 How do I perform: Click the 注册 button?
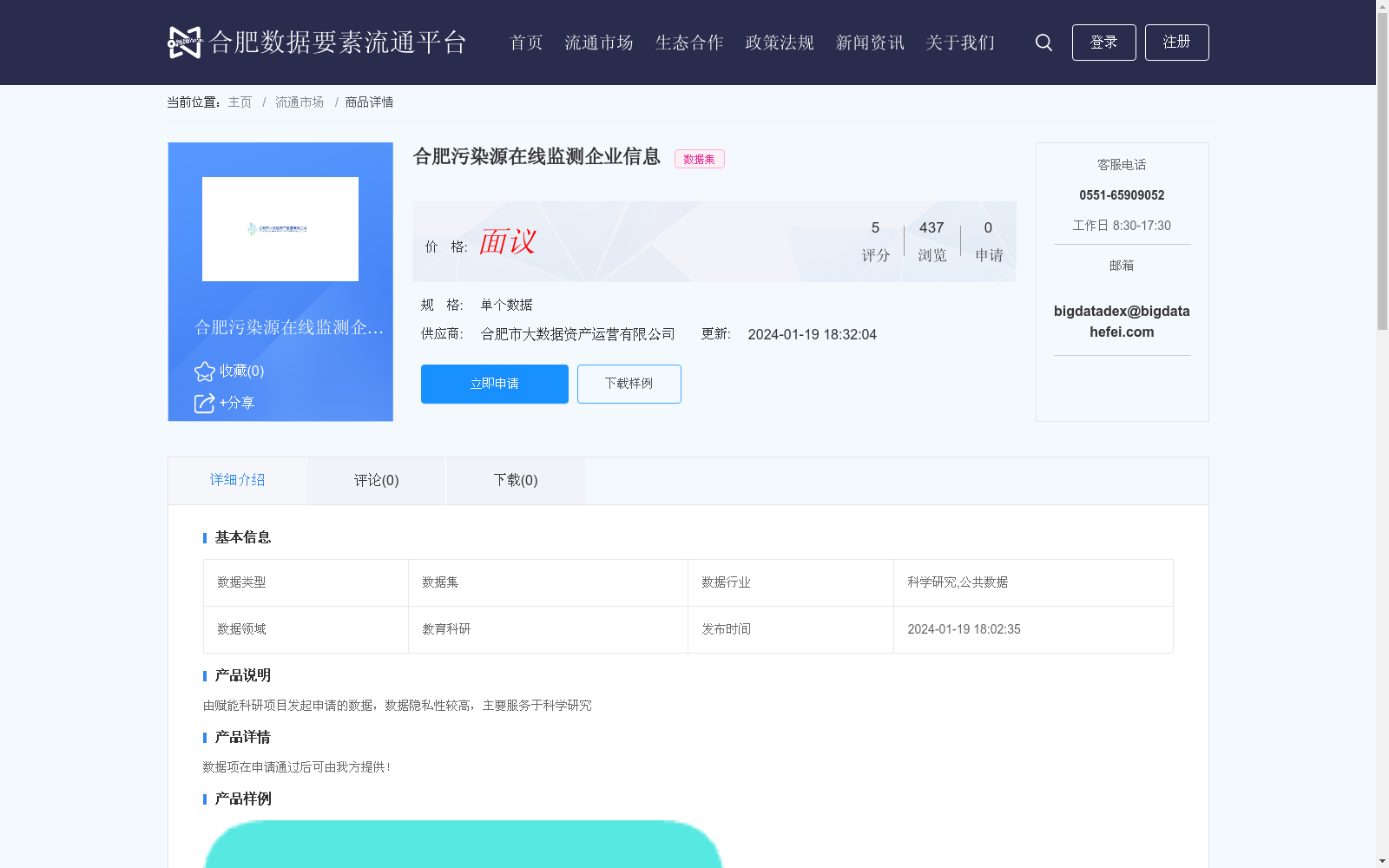click(x=1176, y=42)
